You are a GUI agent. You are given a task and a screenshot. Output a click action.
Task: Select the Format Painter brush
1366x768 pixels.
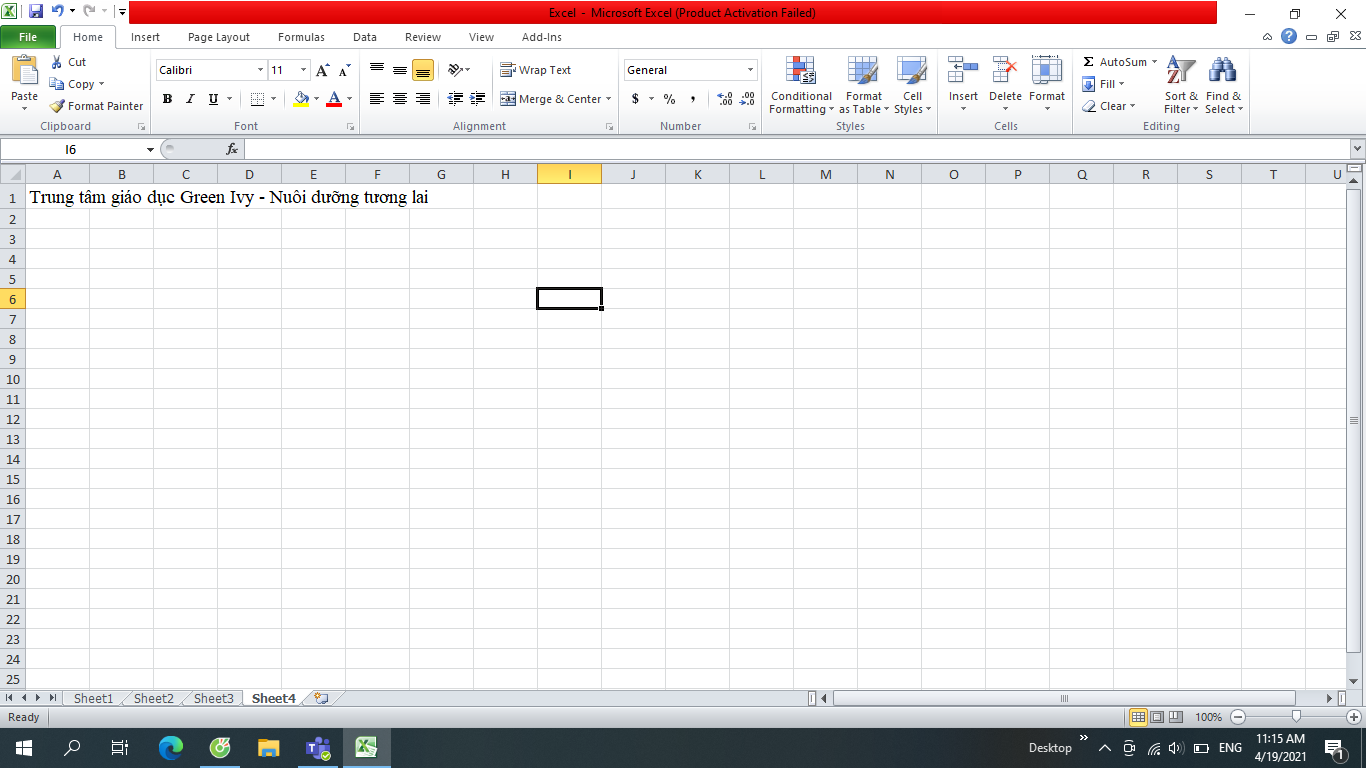pos(96,106)
